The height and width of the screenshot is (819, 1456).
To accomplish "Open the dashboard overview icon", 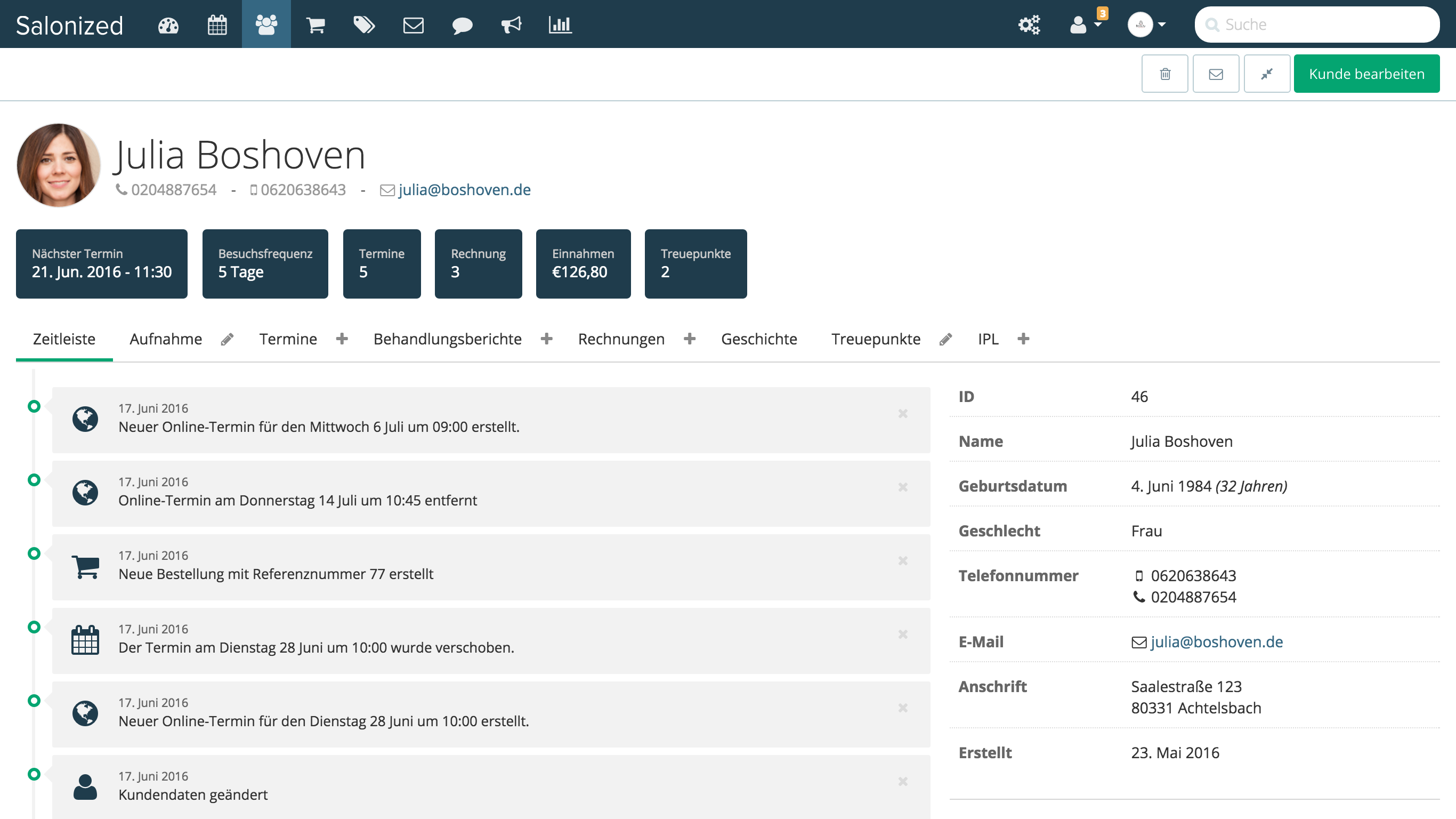I will pyautogui.click(x=168, y=25).
